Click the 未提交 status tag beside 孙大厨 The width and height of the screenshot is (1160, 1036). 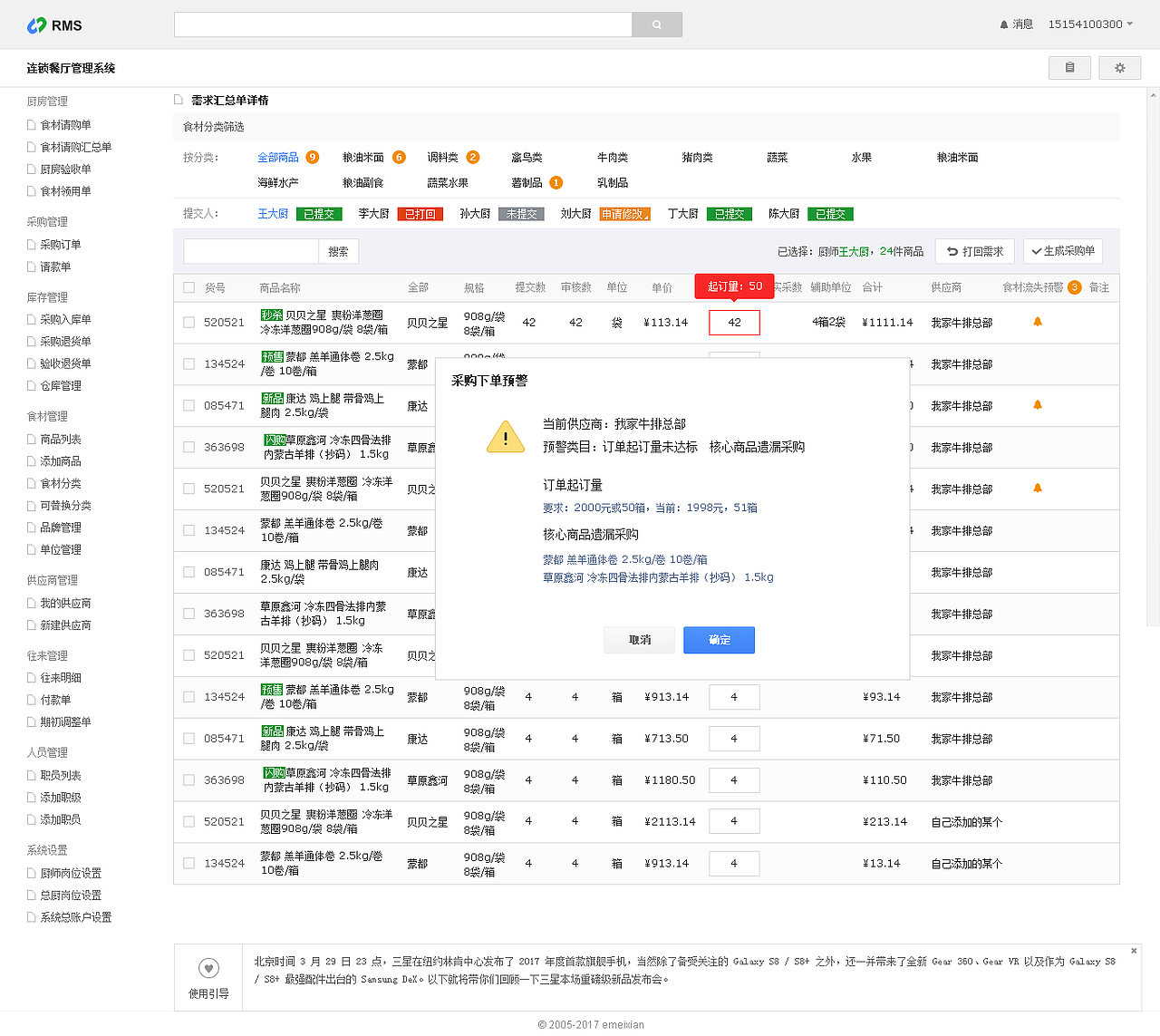pyautogui.click(x=521, y=214)
